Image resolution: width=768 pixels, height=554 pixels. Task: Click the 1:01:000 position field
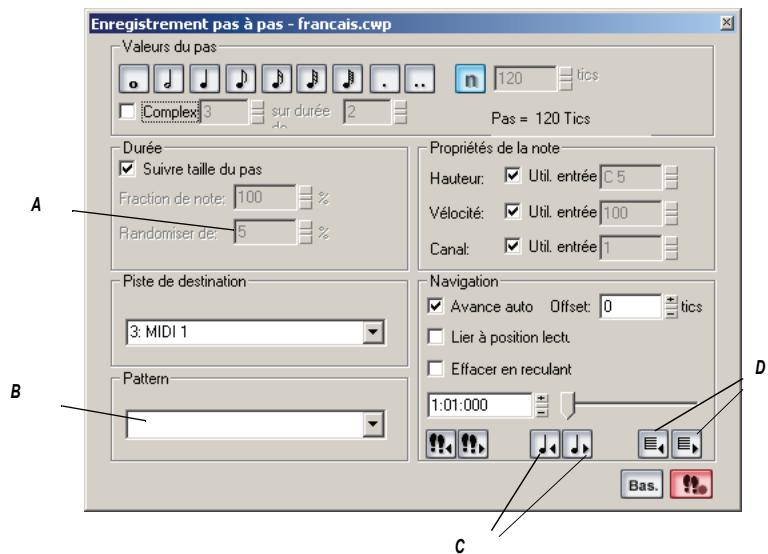click(480, 405)
